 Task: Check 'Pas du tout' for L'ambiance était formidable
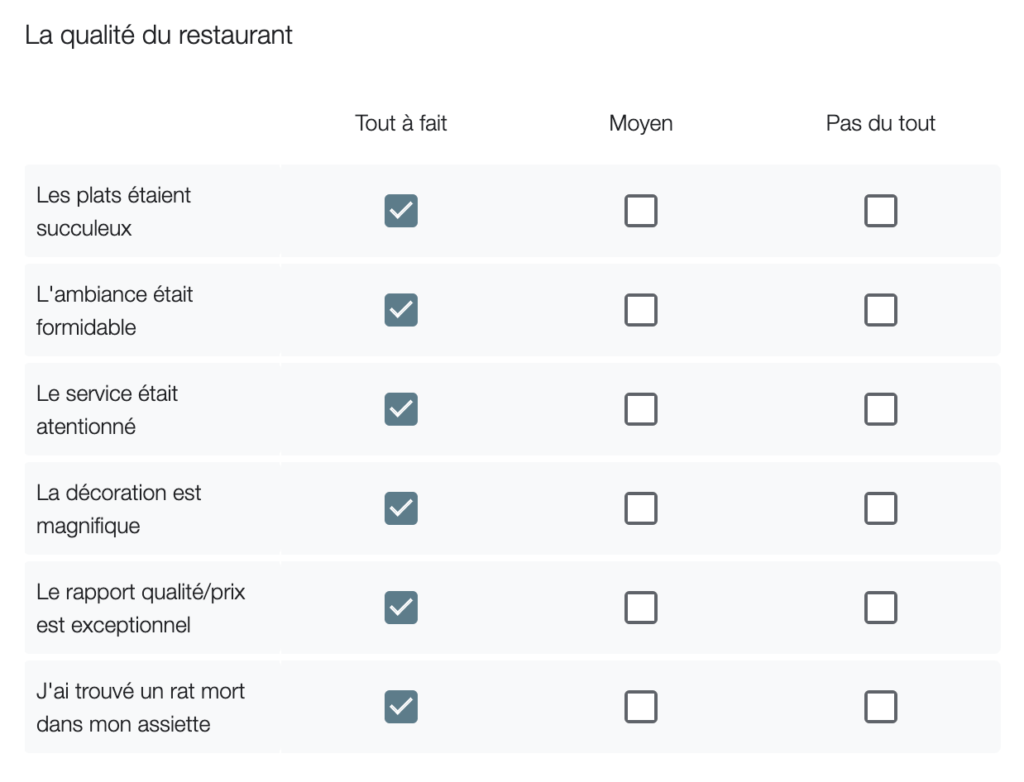coord(880,310)
